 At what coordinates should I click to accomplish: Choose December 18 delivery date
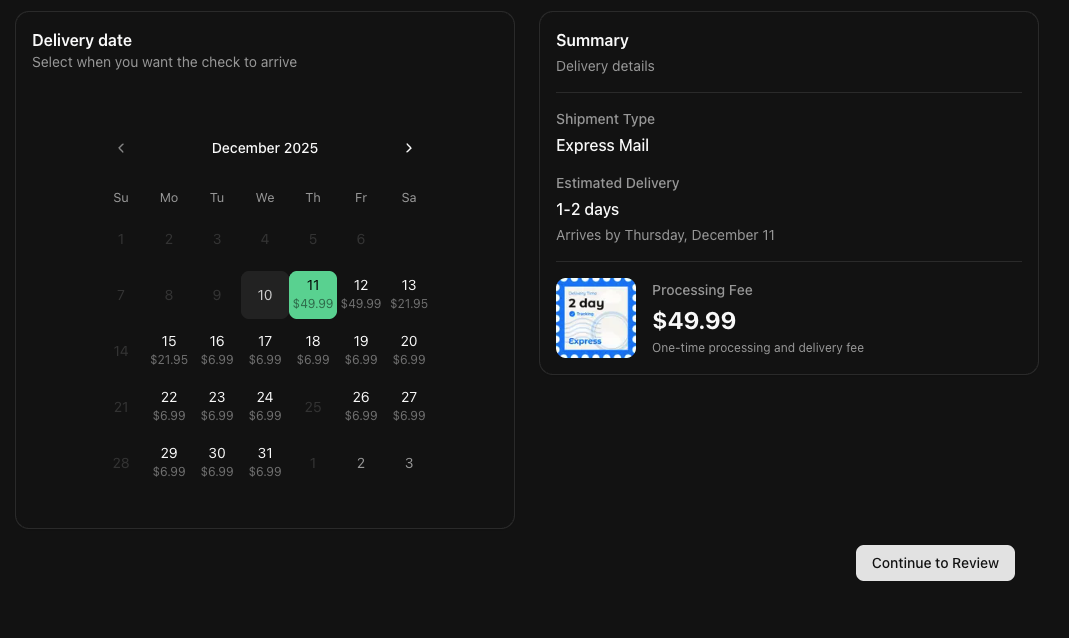(x=313, y=349)
